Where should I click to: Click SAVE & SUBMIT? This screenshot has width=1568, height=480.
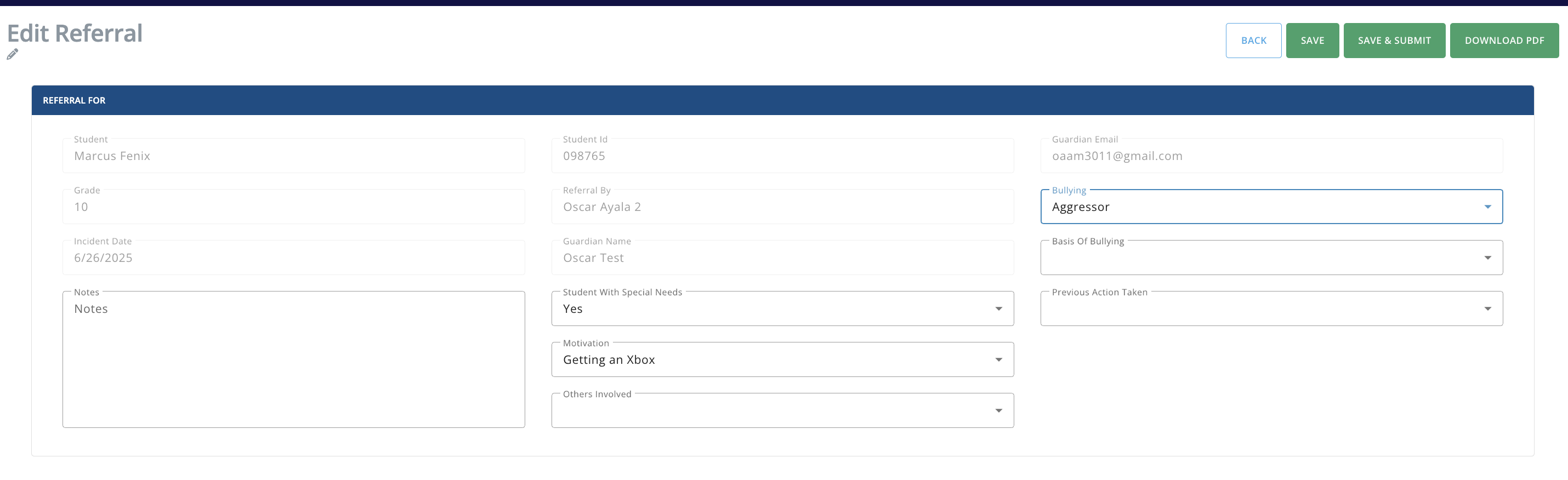(x=1394, y=41)
